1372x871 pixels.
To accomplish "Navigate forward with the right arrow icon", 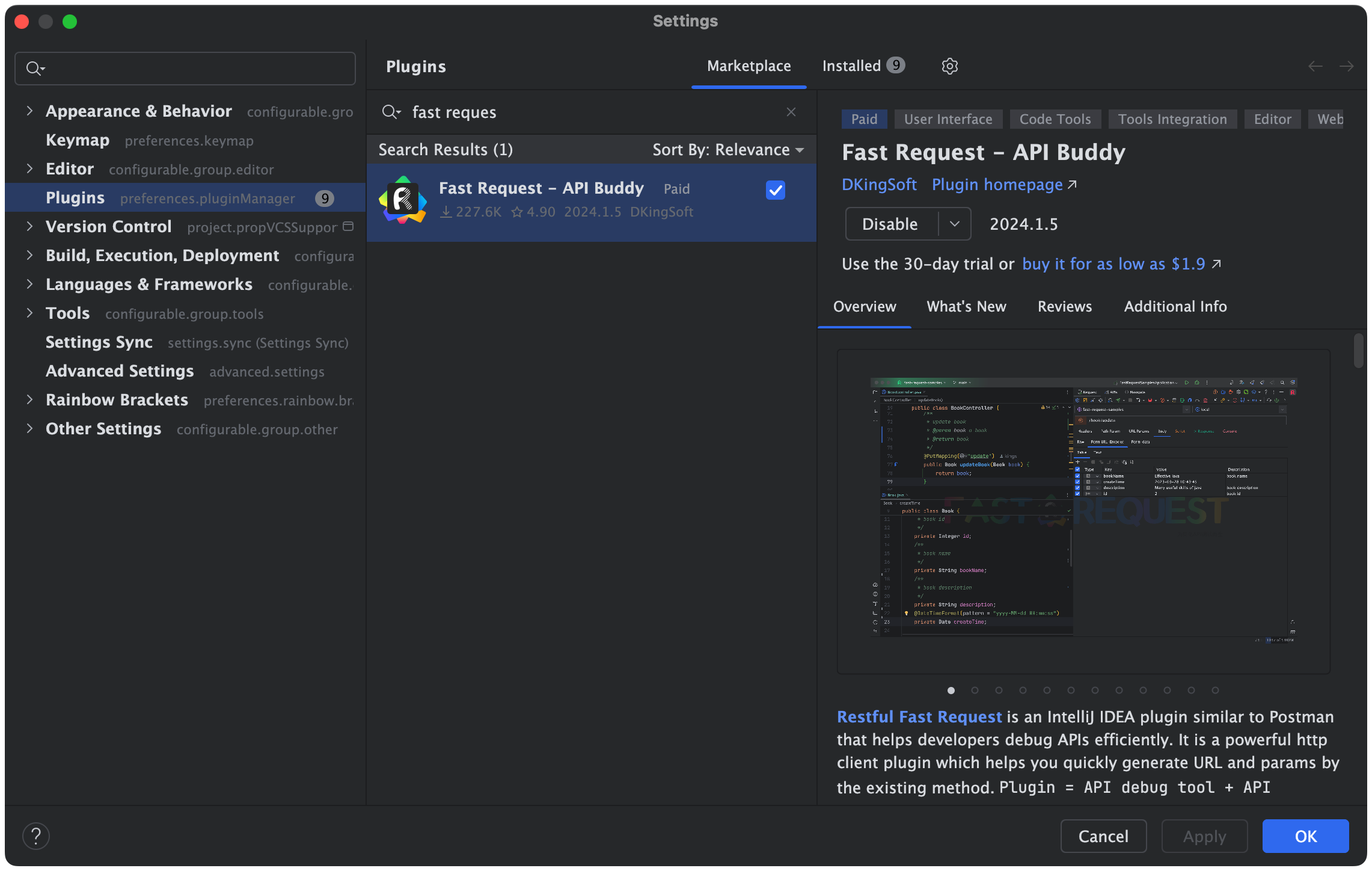I will click(1347, 66).
